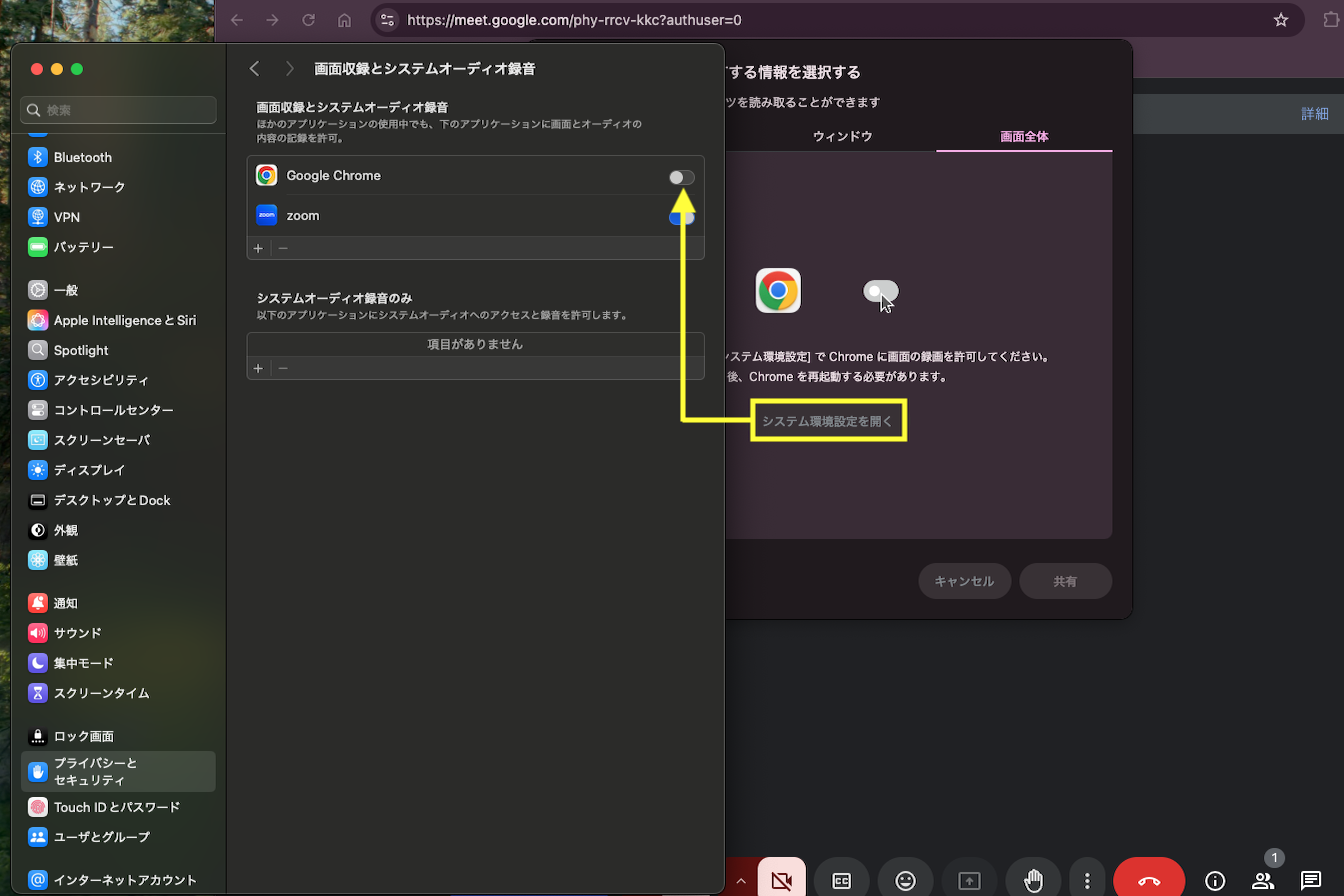Select the 画面全体 tab in share dialog

tap(1024, 136)
